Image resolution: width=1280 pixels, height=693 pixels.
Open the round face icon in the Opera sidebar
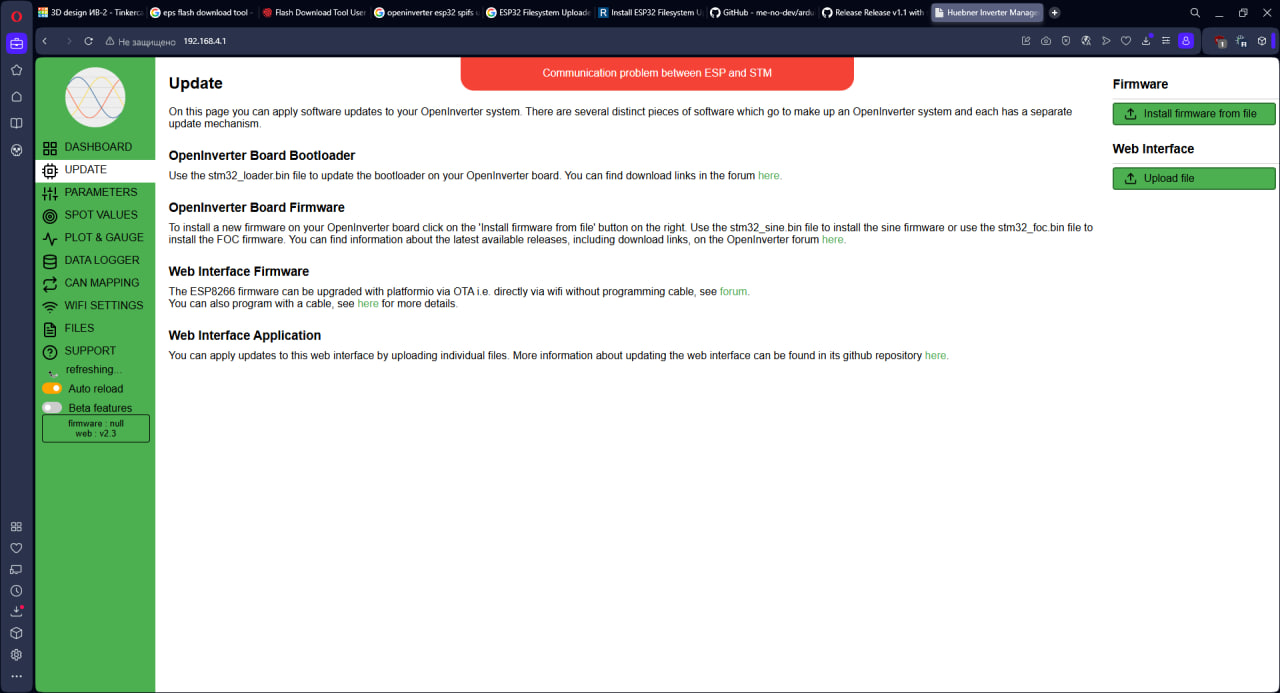pos(16,150)
